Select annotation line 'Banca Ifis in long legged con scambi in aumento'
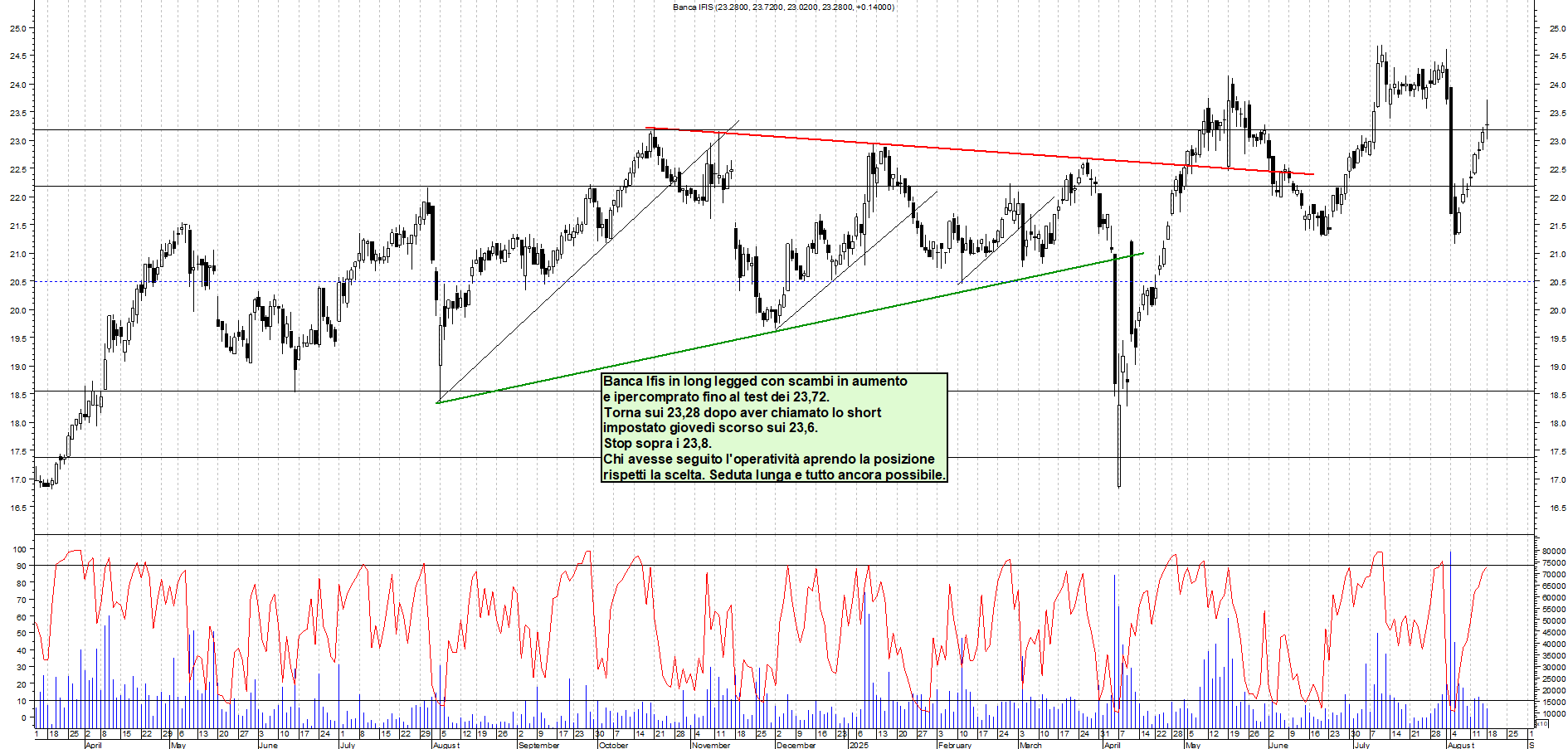This screenshot has width=1568, height=749. pyautogui.click(x=755, y=382)
